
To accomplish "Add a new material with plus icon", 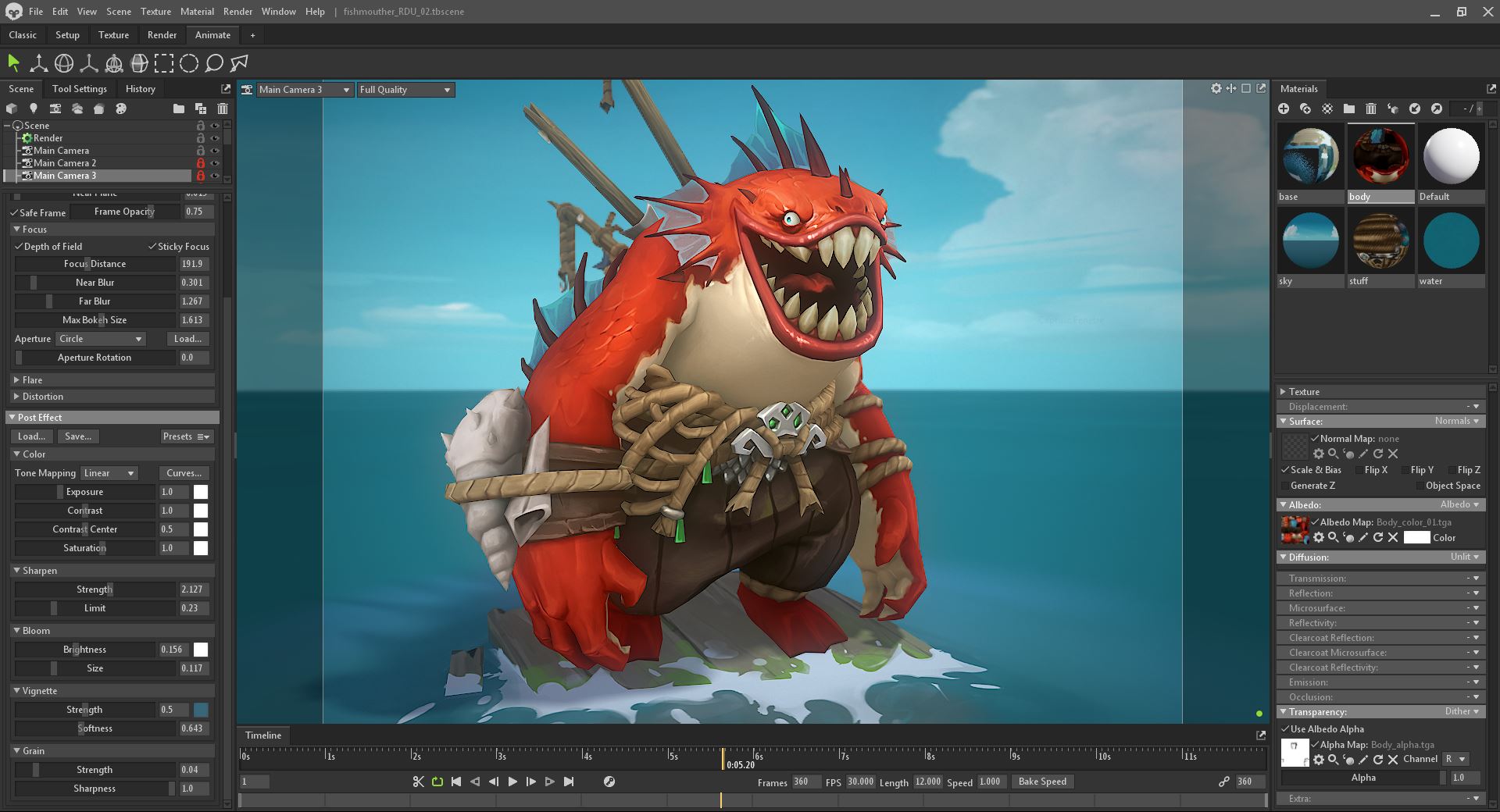I will (x=1284, y=109).
